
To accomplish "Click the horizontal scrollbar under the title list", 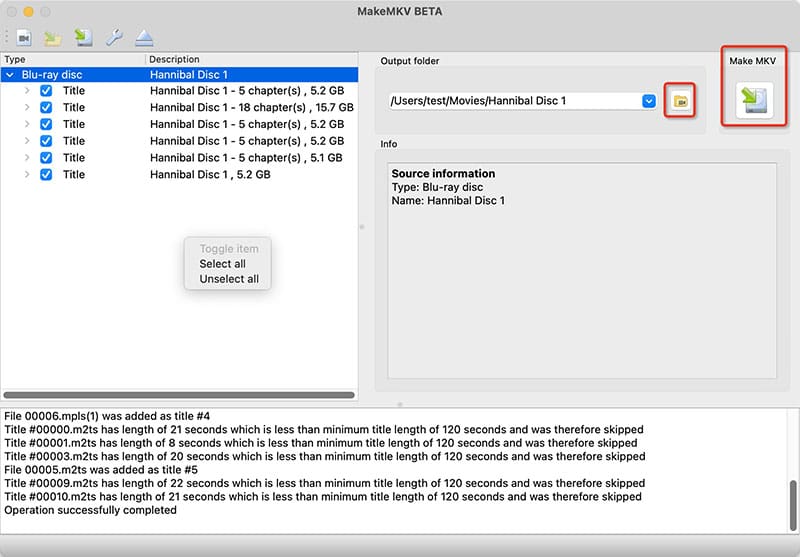I will click(x=179, y=395).
